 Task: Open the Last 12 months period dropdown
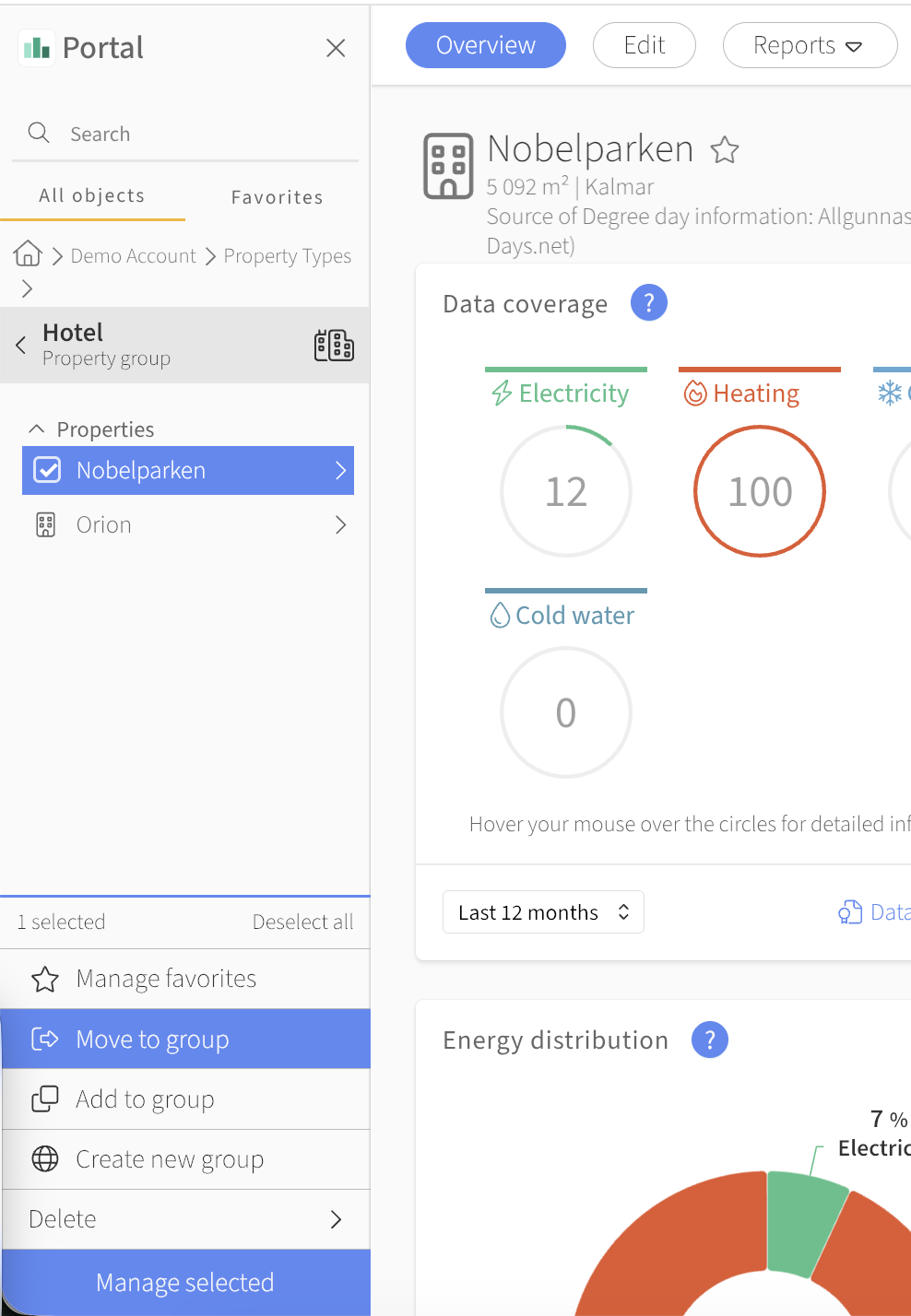click(x=543, y=912)
